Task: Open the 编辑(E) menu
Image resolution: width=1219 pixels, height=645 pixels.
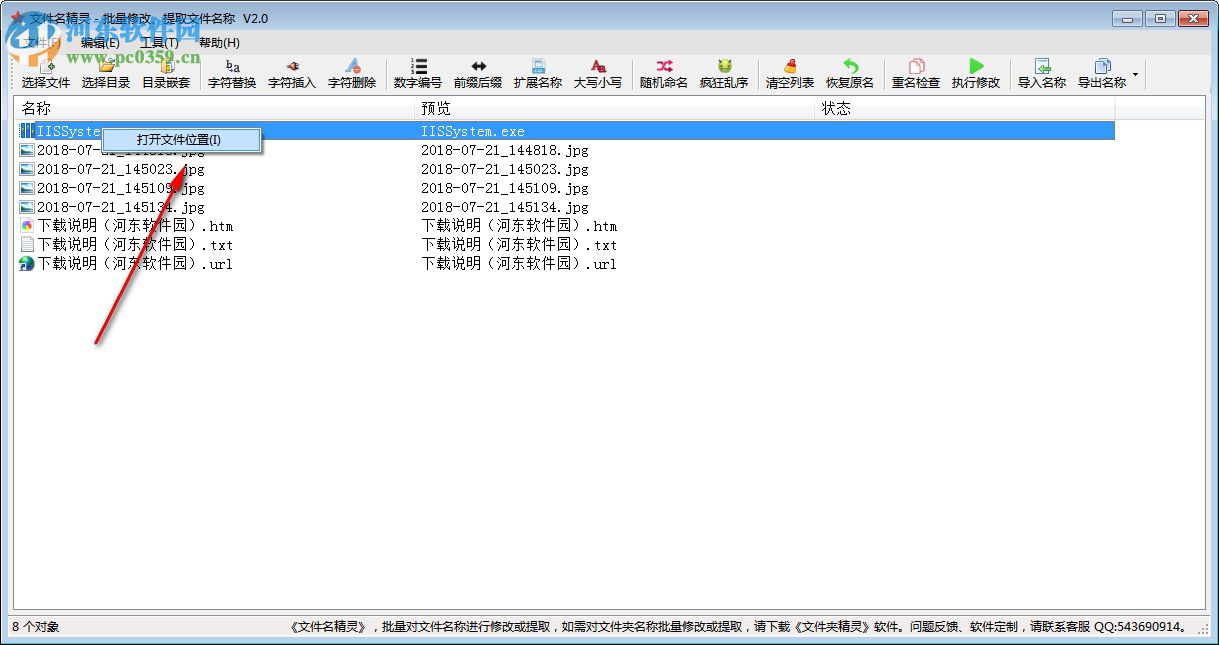Action: pyautogui.click(x=100, y=42)
